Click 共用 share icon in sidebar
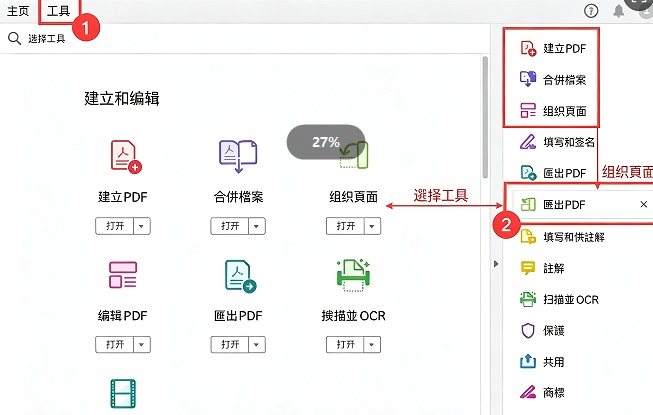653x415 pixels. tap(528, 361)
